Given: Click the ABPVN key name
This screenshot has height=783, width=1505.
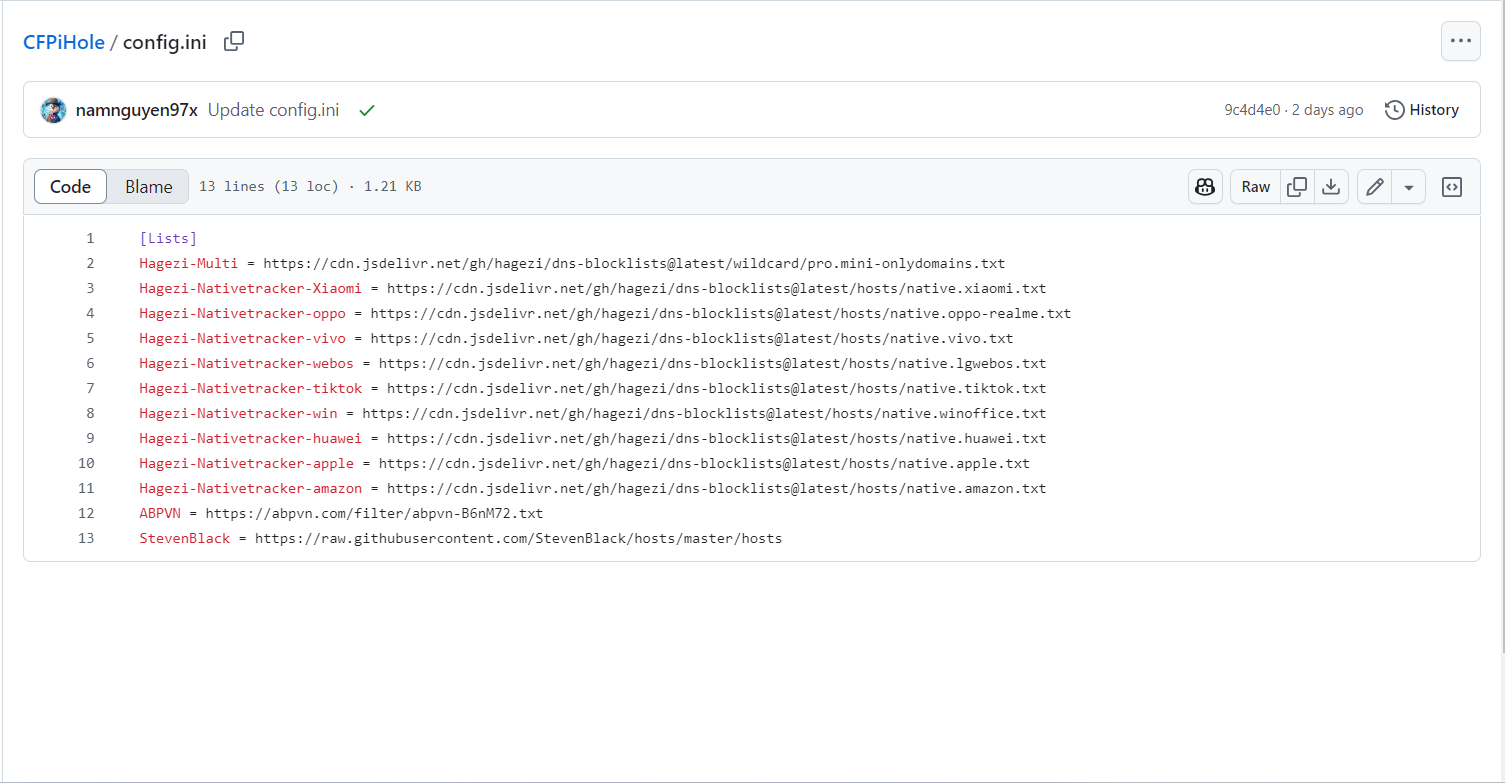Looking at the screenshot, I should tap(160, 513).
